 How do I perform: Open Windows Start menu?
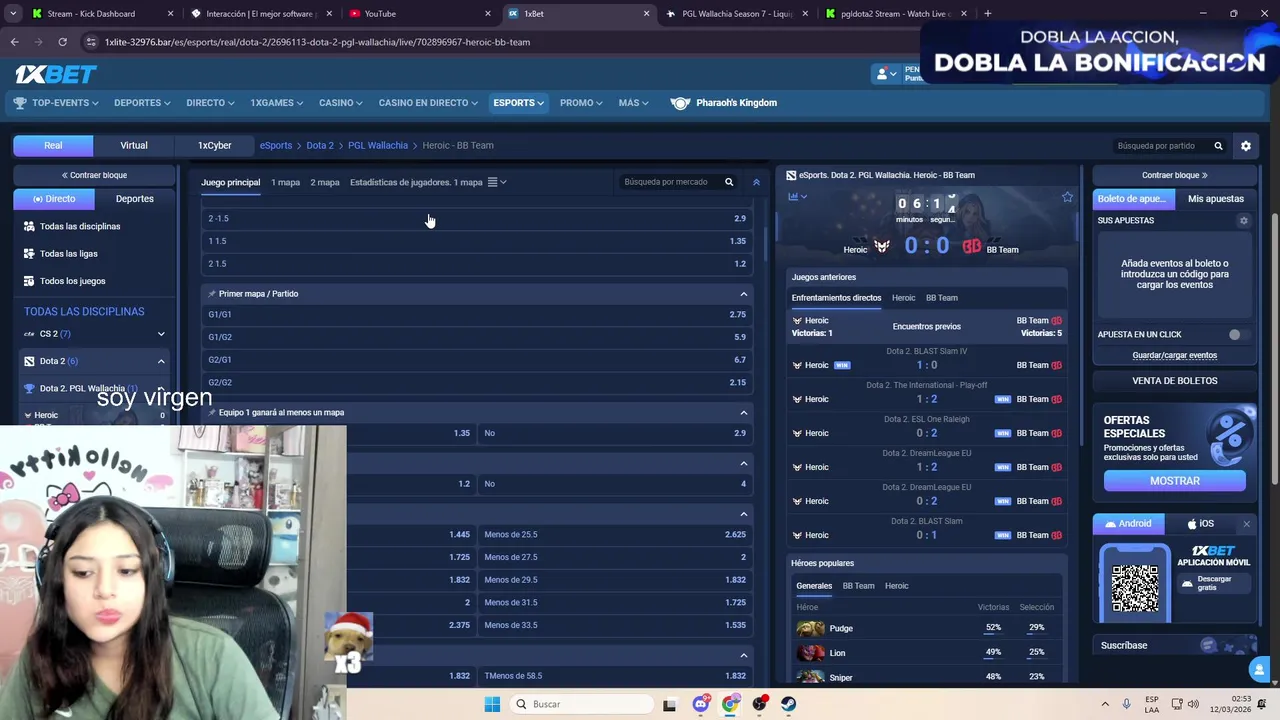pyautogui.click(x=492, y=704)
